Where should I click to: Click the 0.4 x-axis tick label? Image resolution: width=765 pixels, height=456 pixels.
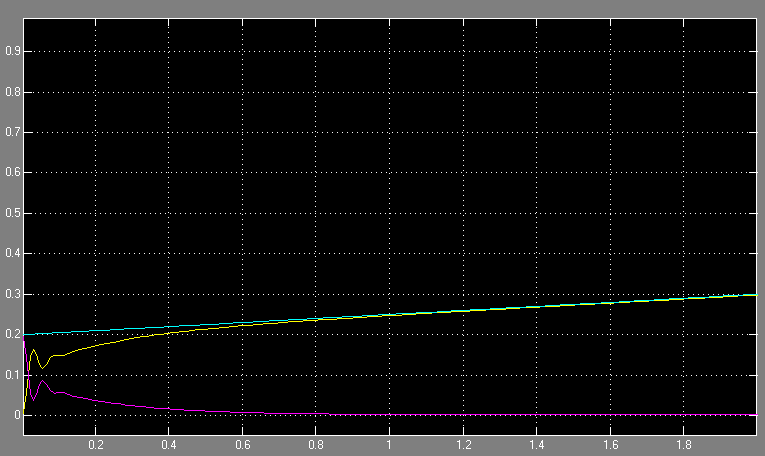click(x=169, y=445)
